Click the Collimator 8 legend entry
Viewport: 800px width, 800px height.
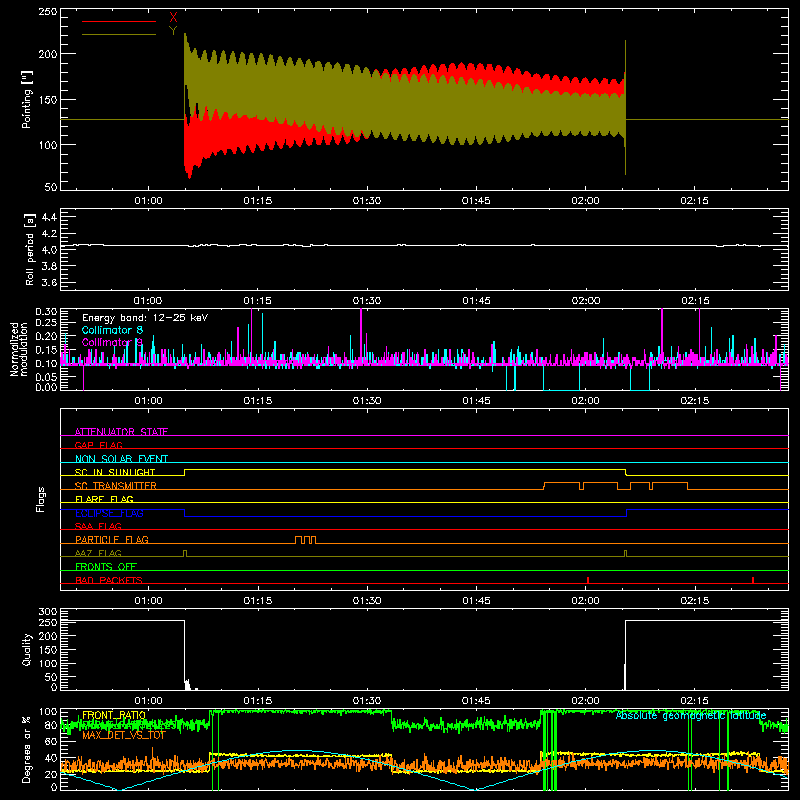point(112,330)
